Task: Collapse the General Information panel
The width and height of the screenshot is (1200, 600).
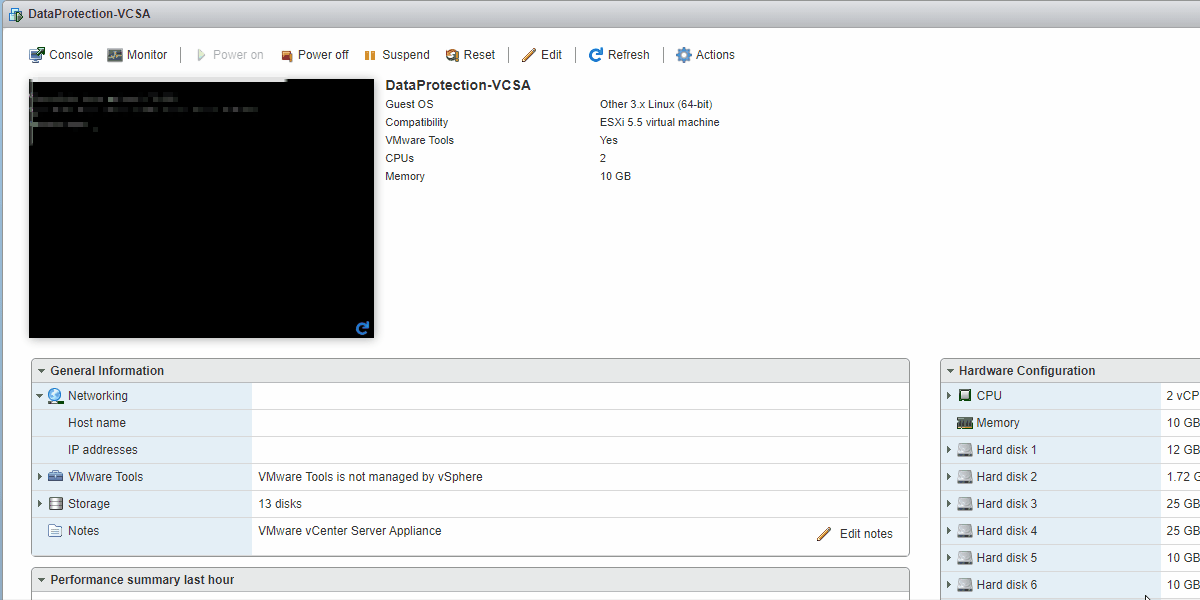Action: tap(42, 371)
